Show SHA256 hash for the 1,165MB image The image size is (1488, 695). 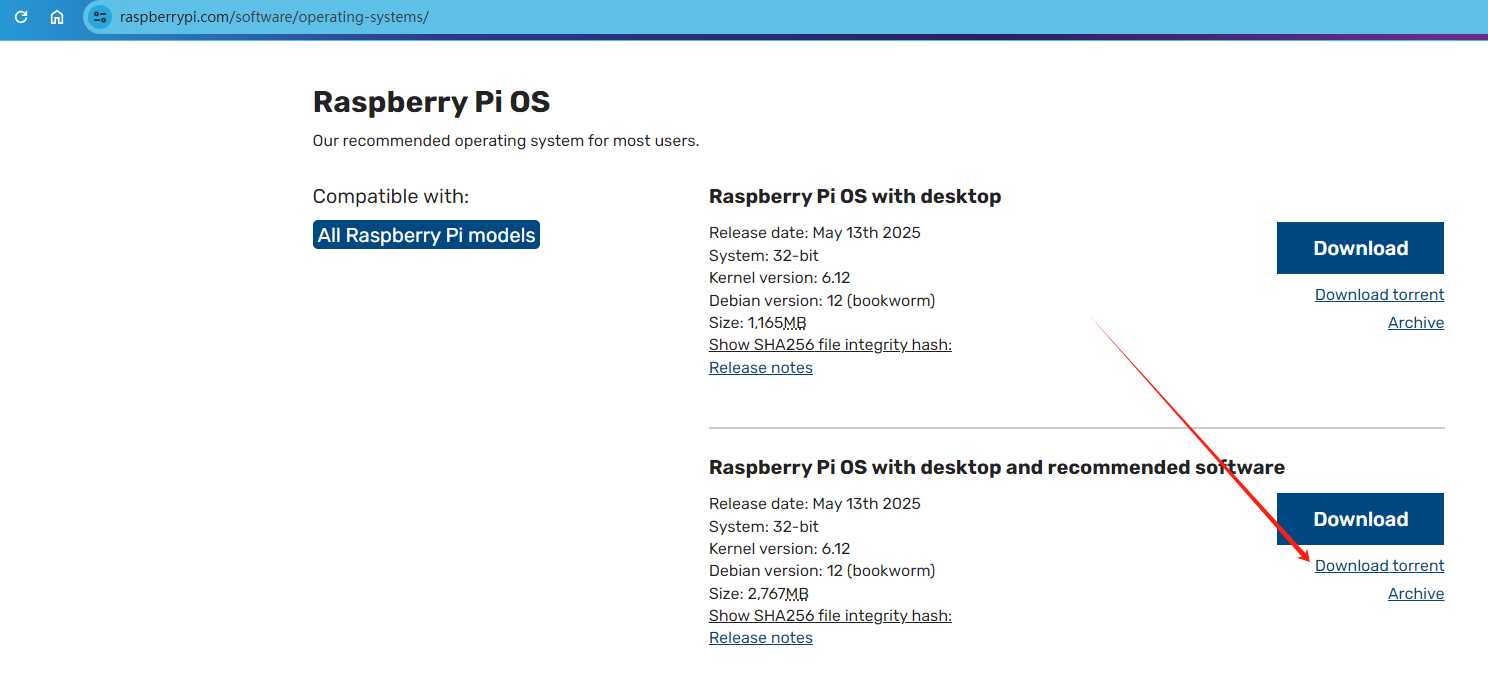[830, 345]
